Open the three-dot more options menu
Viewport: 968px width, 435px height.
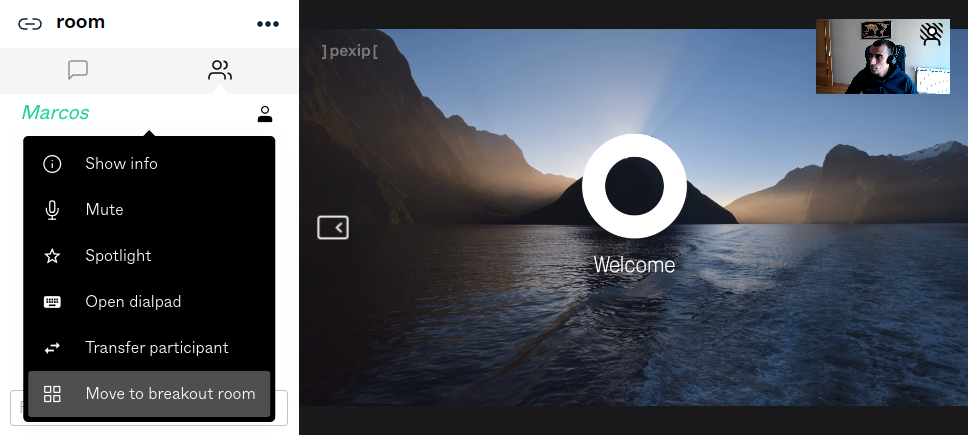[267, 23]
